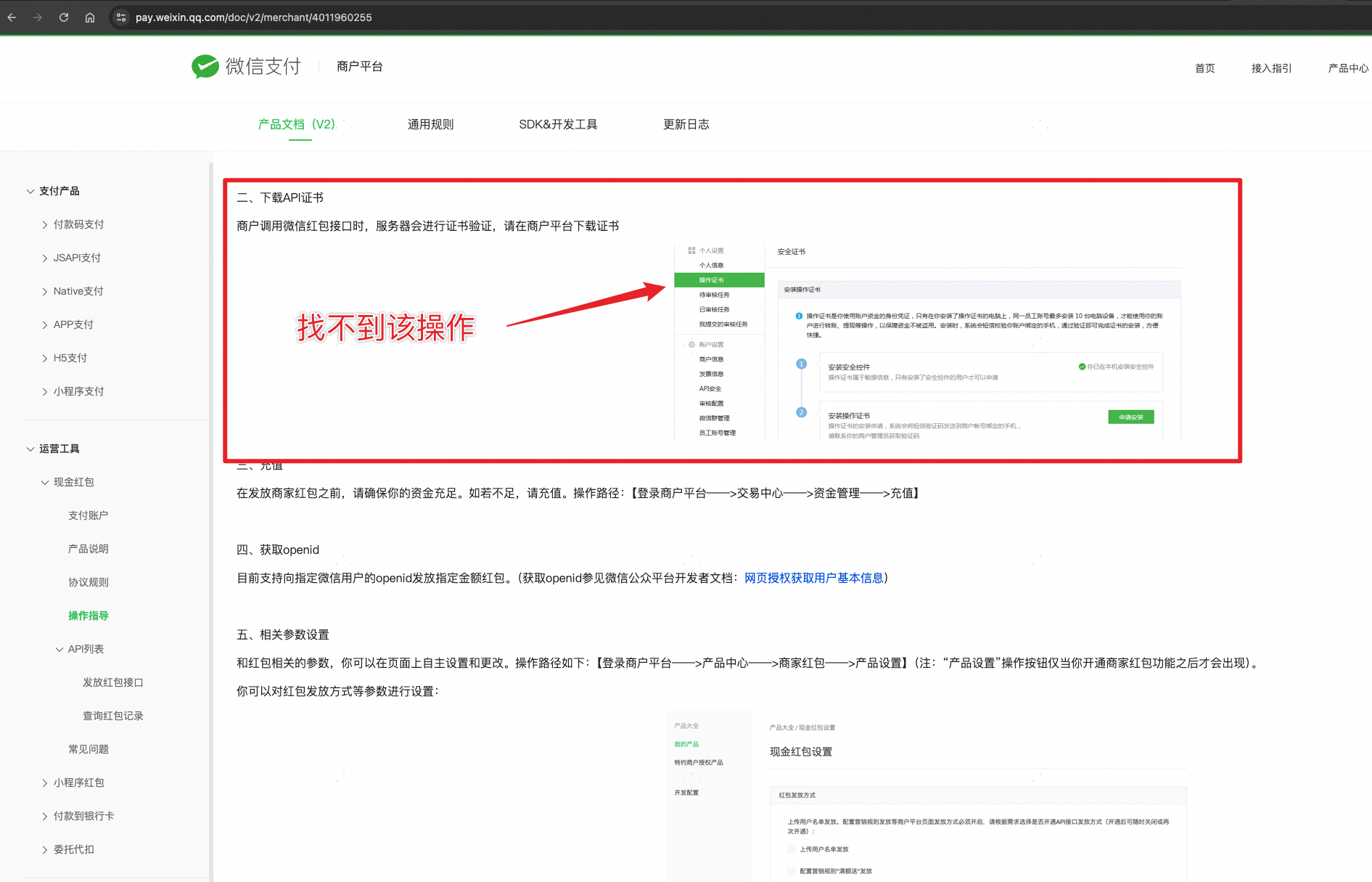Open 协议规则 in sidebar

click(89, 582)
